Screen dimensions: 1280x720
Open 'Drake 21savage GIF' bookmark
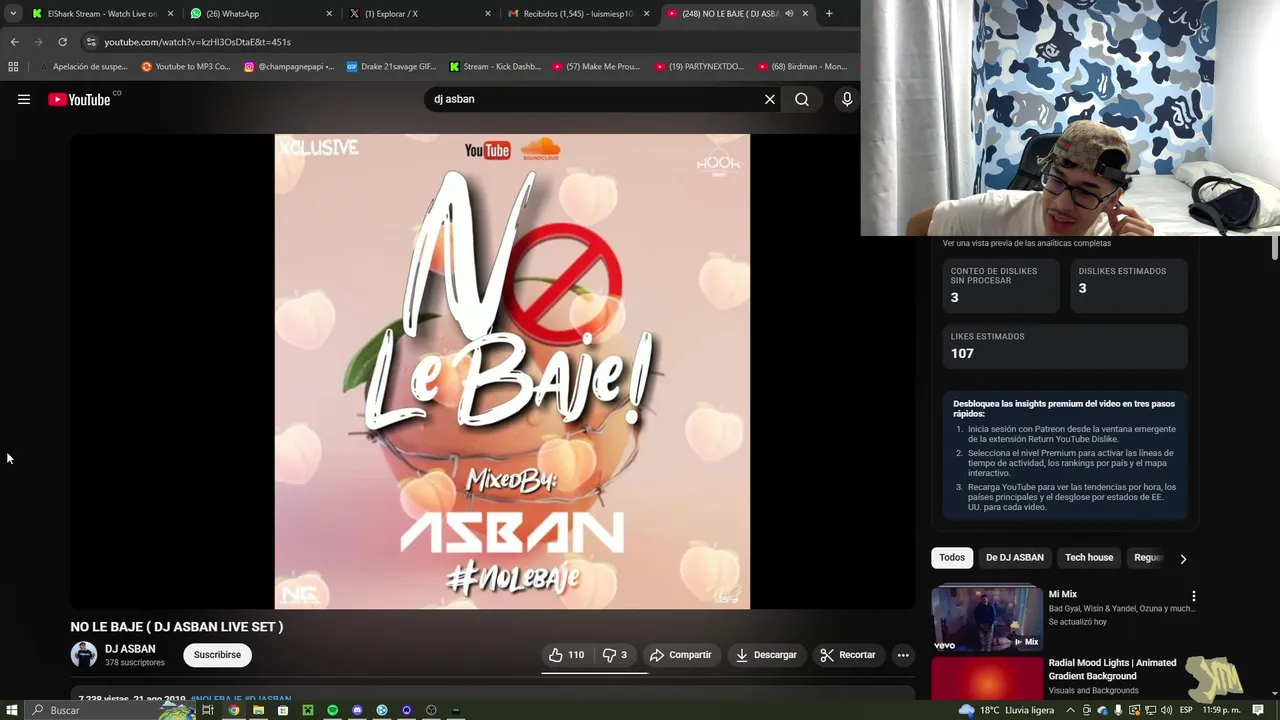[391, 67]
